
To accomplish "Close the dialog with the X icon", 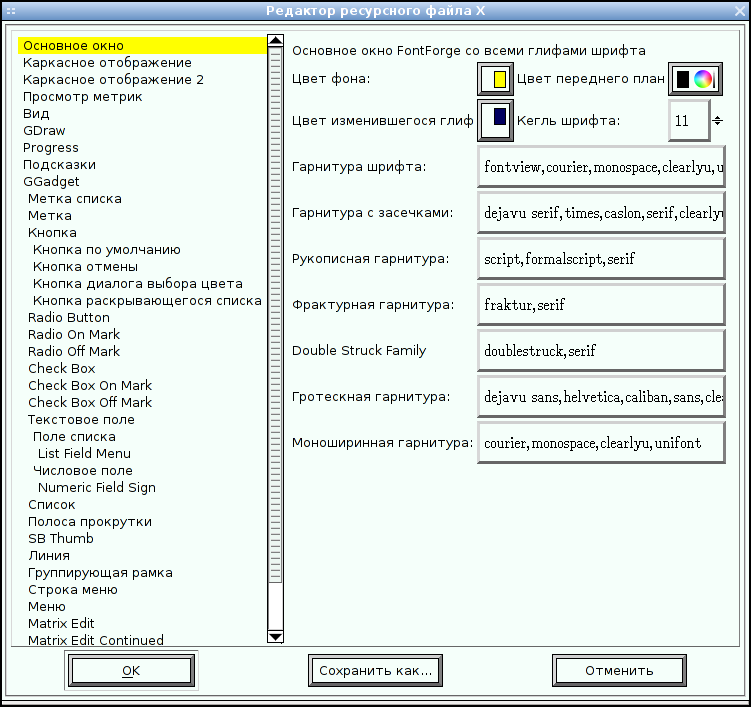I will coord(740,11).
